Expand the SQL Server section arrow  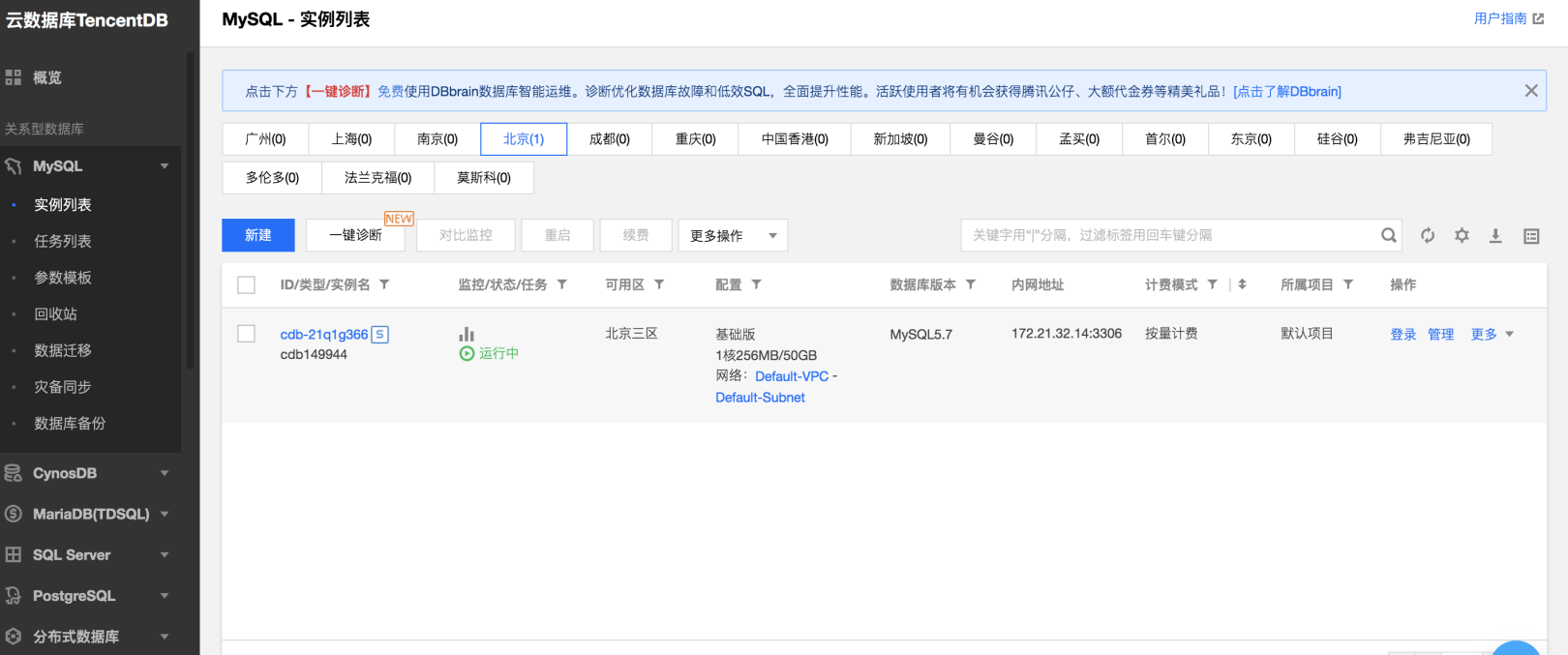click(x=165, y=555)
